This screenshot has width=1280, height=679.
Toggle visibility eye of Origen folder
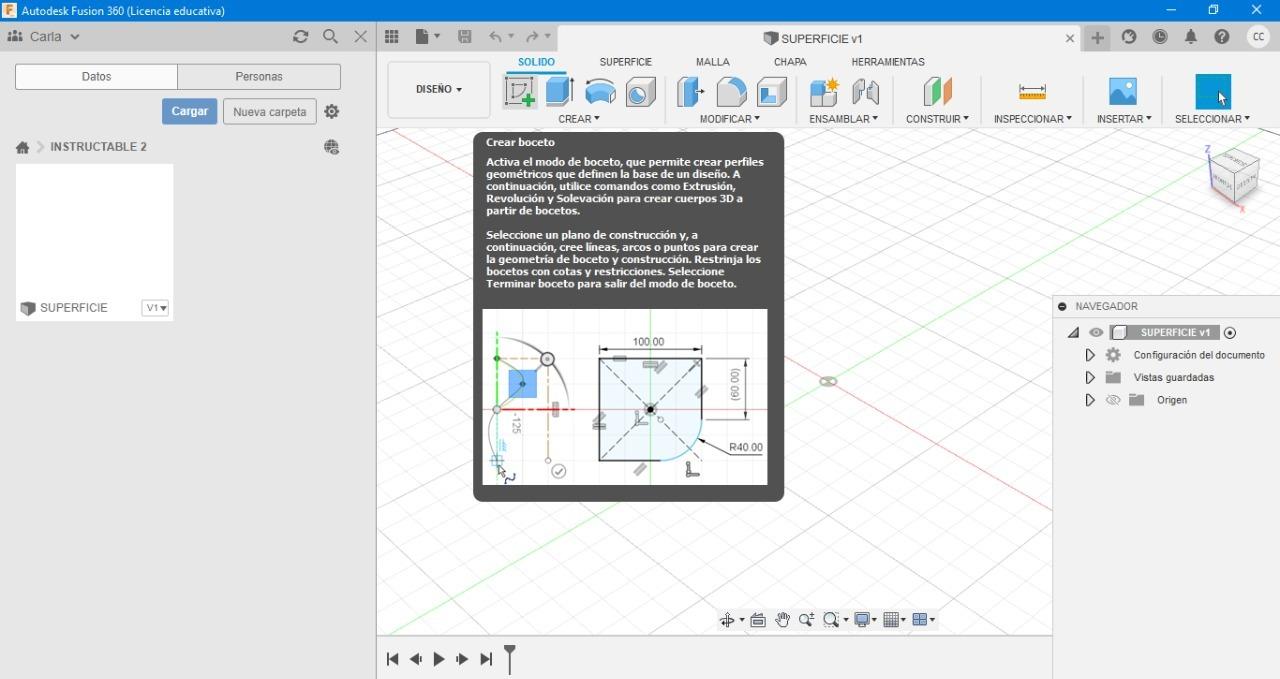[1113, 400]
